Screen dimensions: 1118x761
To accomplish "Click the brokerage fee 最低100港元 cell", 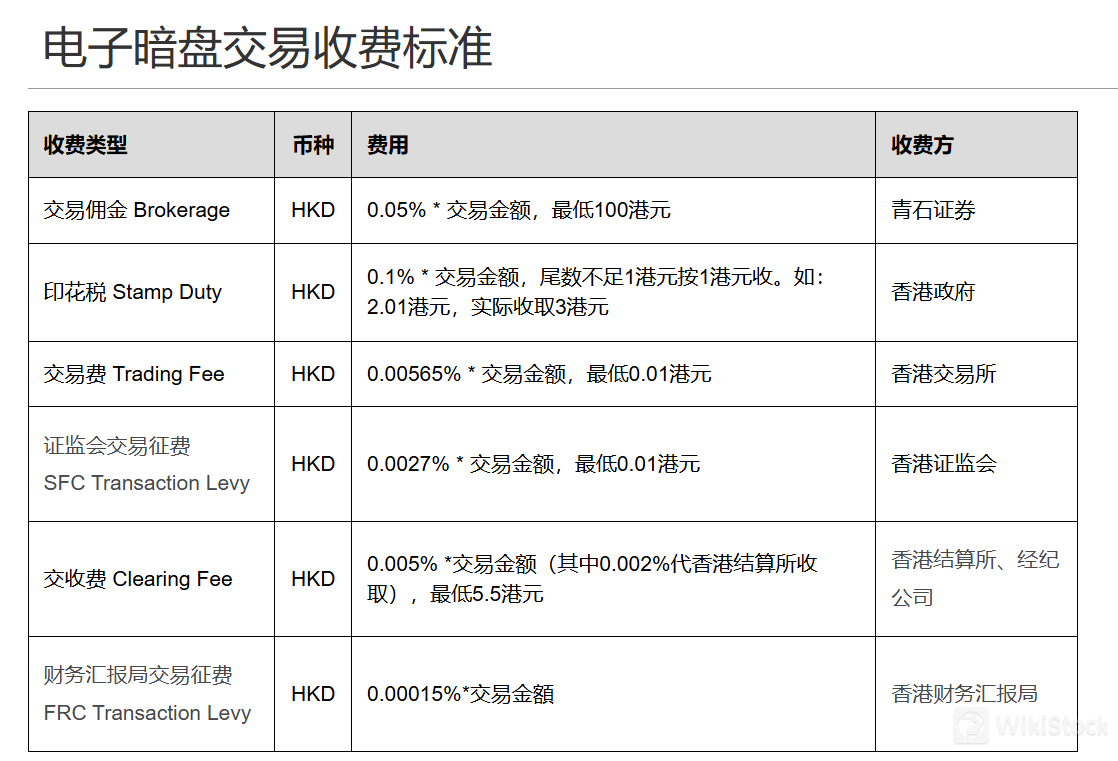I will [x=518, y=210].
